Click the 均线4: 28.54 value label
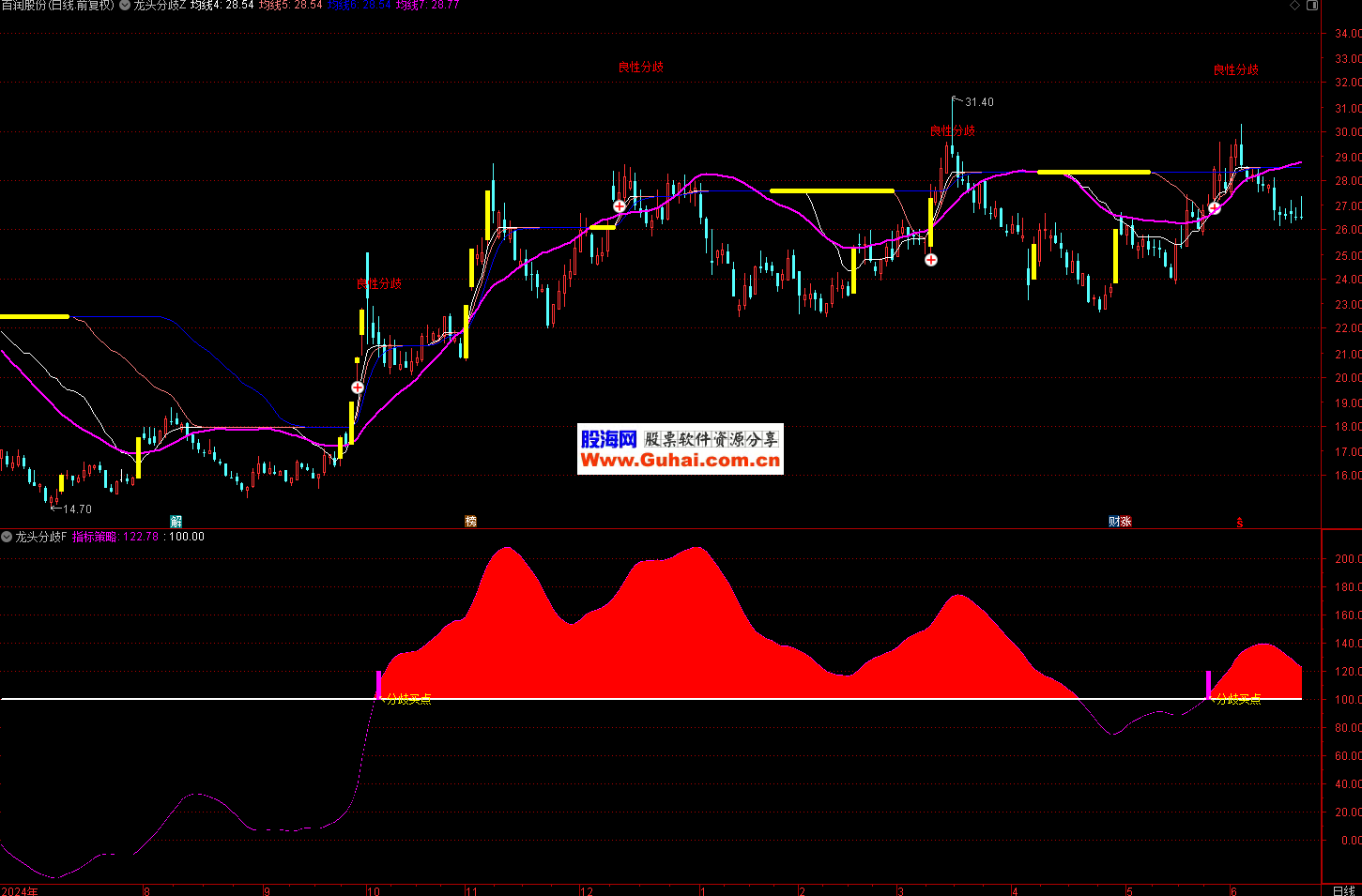The height and width of the screenshot is (896, 1362). pyautogui.click(x=222, y=5)
